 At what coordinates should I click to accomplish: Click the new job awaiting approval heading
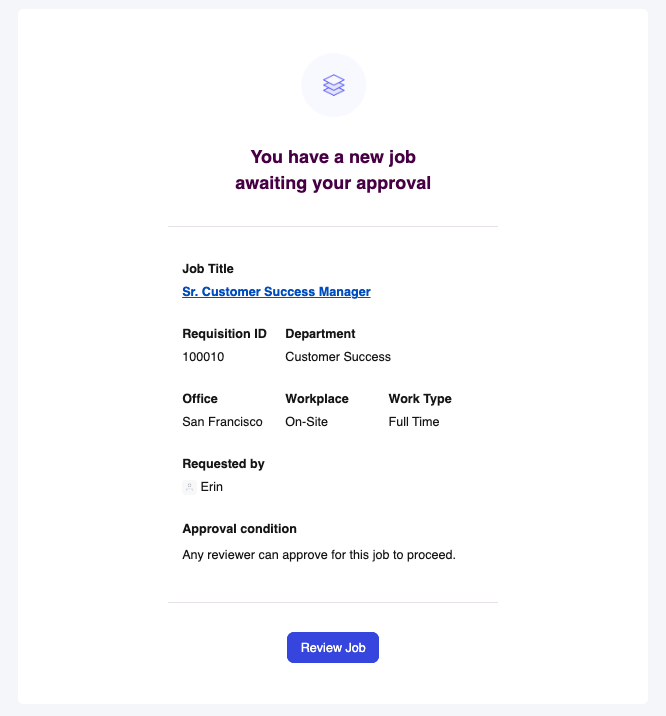pos(333,170)
